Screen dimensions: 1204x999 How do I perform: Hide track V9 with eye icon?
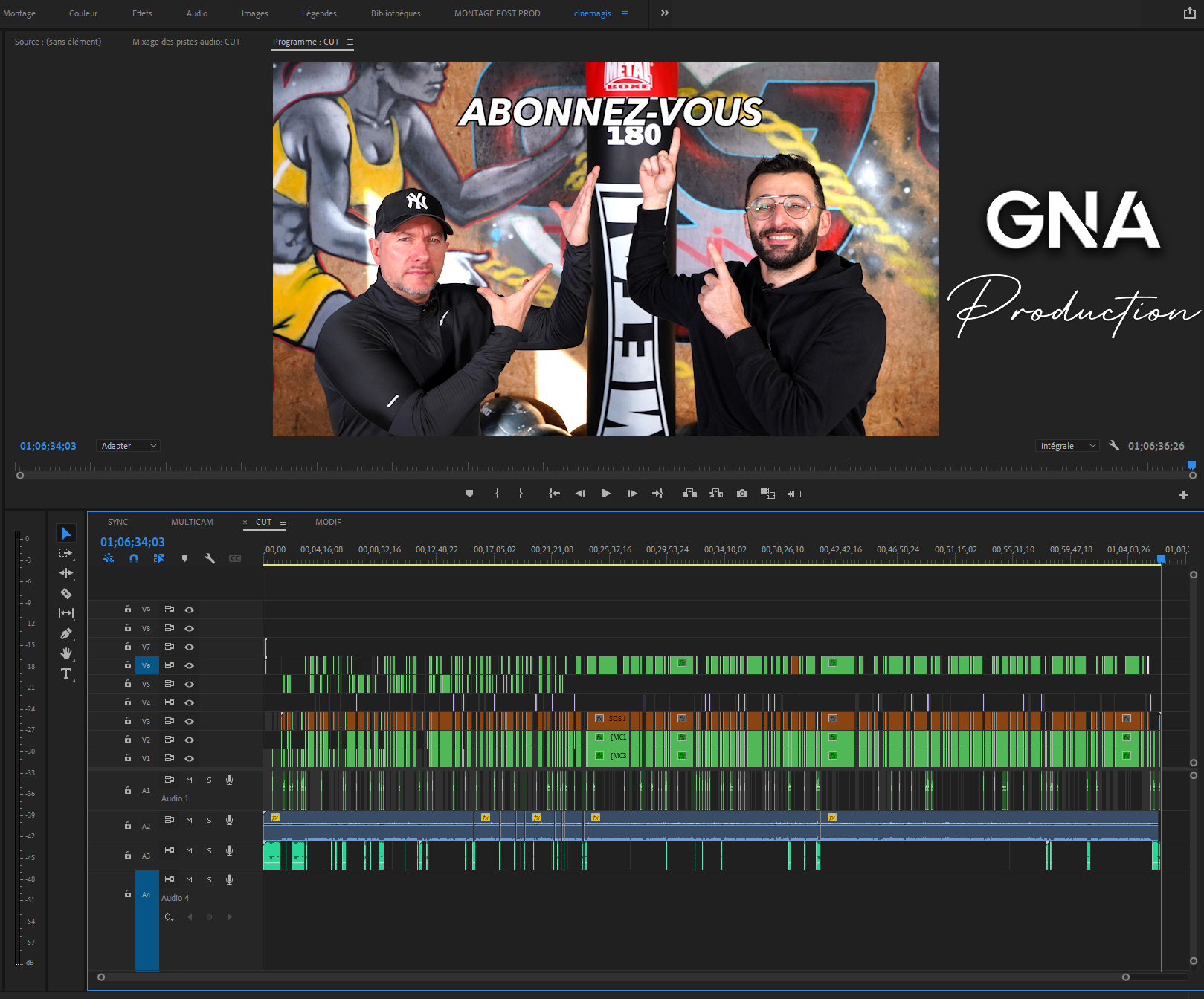[x=190, y=610]
